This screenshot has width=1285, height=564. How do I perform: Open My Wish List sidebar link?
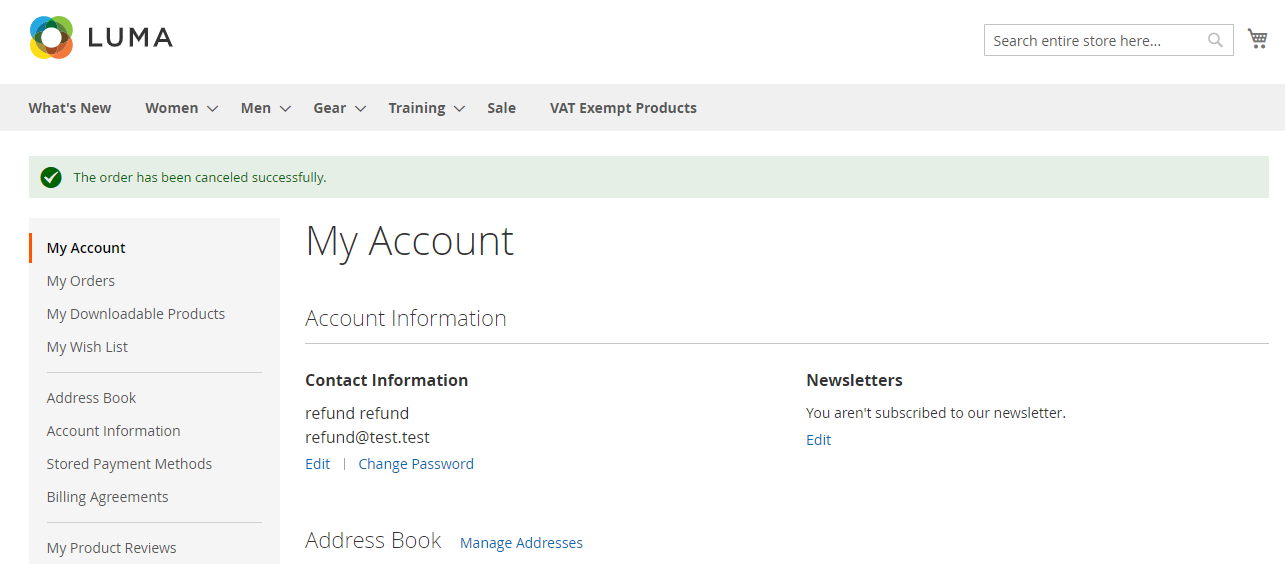(87, 347)
